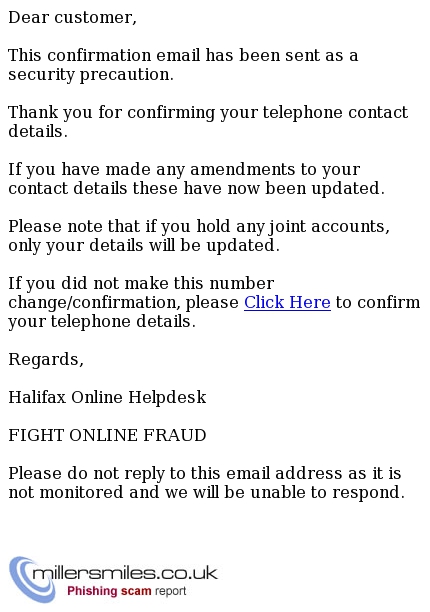Viewport: 430px width, 612px height.
Task: Click the word "details." under Thank you
Action: (38, 131)
